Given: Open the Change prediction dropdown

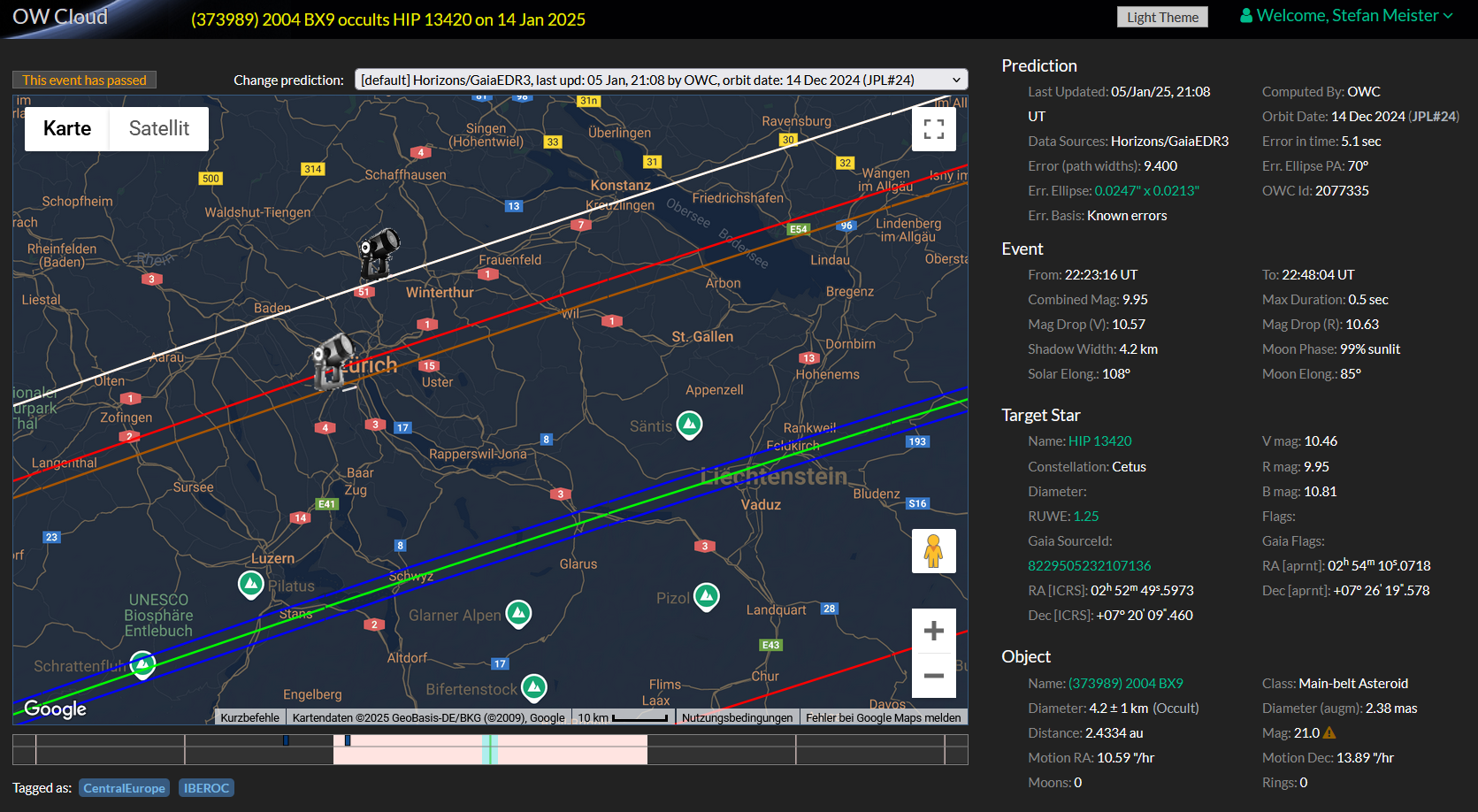Looking at the screenshot, I should 661,80.
